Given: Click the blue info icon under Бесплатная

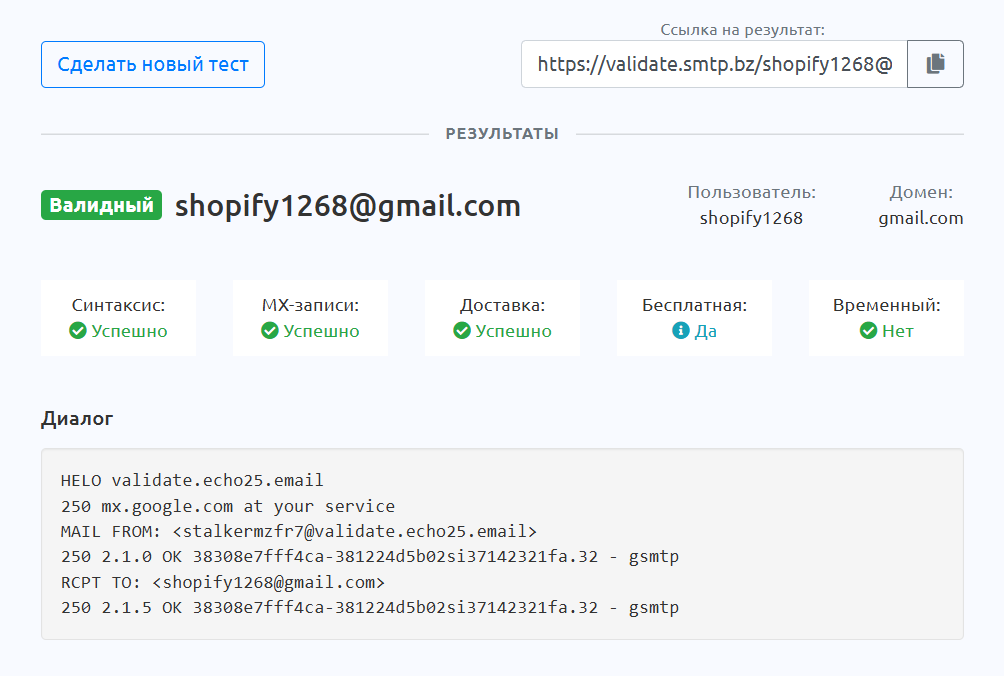Looking at the screenshot, I should (681, 331).
